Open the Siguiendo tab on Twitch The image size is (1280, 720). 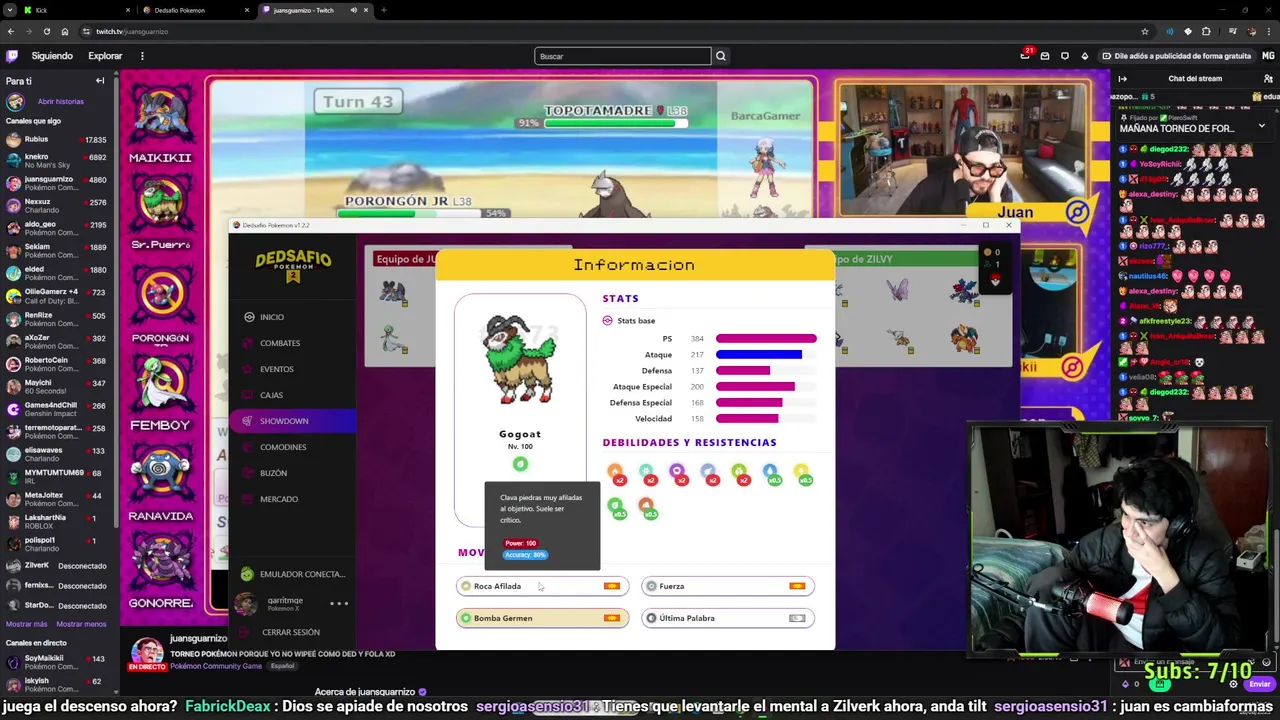pos(52,56)
